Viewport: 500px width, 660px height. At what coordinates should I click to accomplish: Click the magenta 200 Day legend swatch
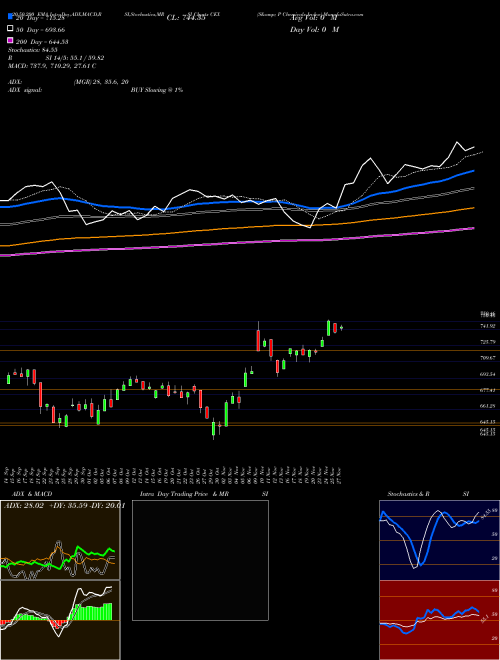(x=11, y=41)
